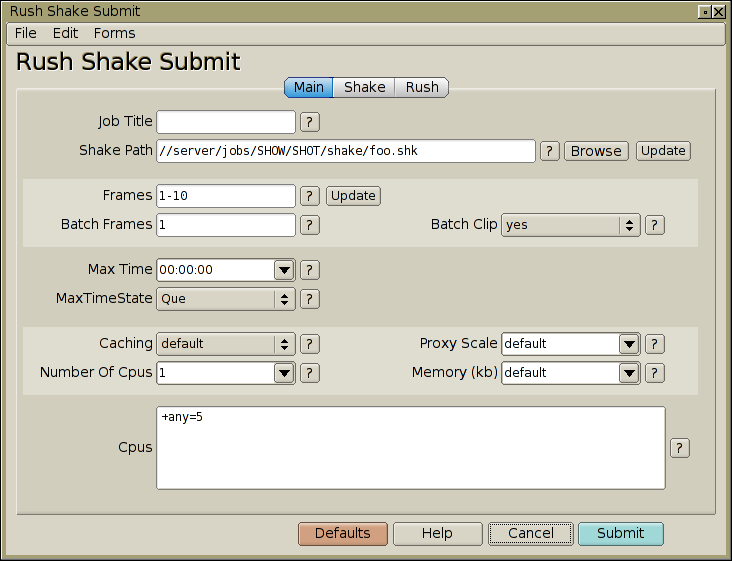The height and width of the screenshot is (561, 732).
Task: Expand the Caching chooser
Action: [x=225, y=344]
